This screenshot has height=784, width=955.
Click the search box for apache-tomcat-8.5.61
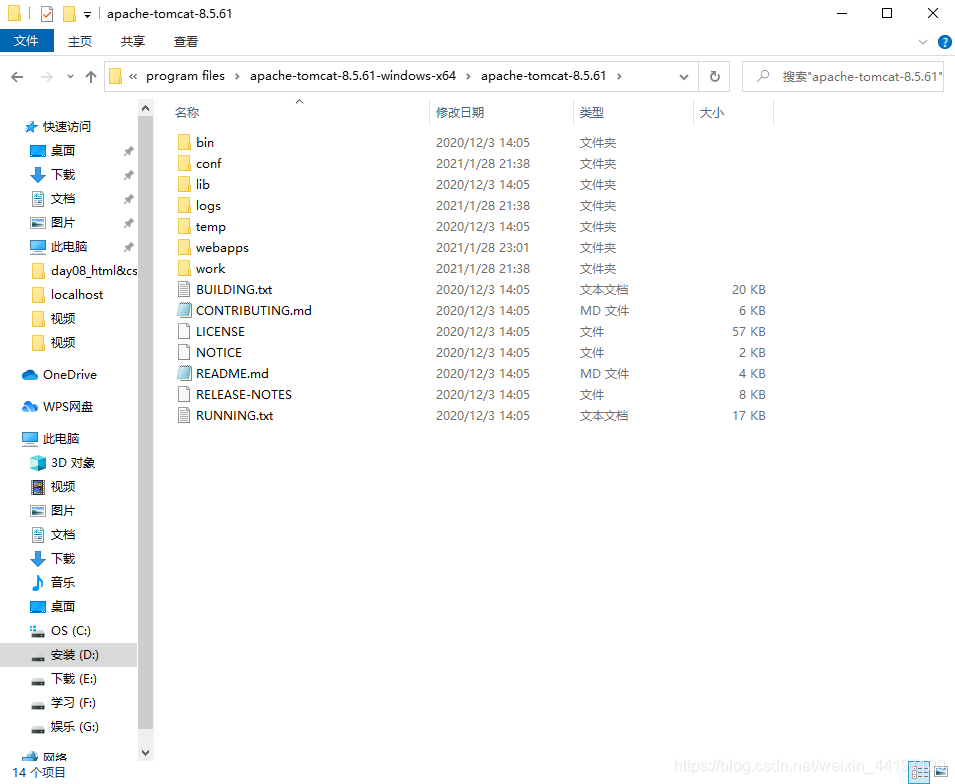click(x=843, y=77)
